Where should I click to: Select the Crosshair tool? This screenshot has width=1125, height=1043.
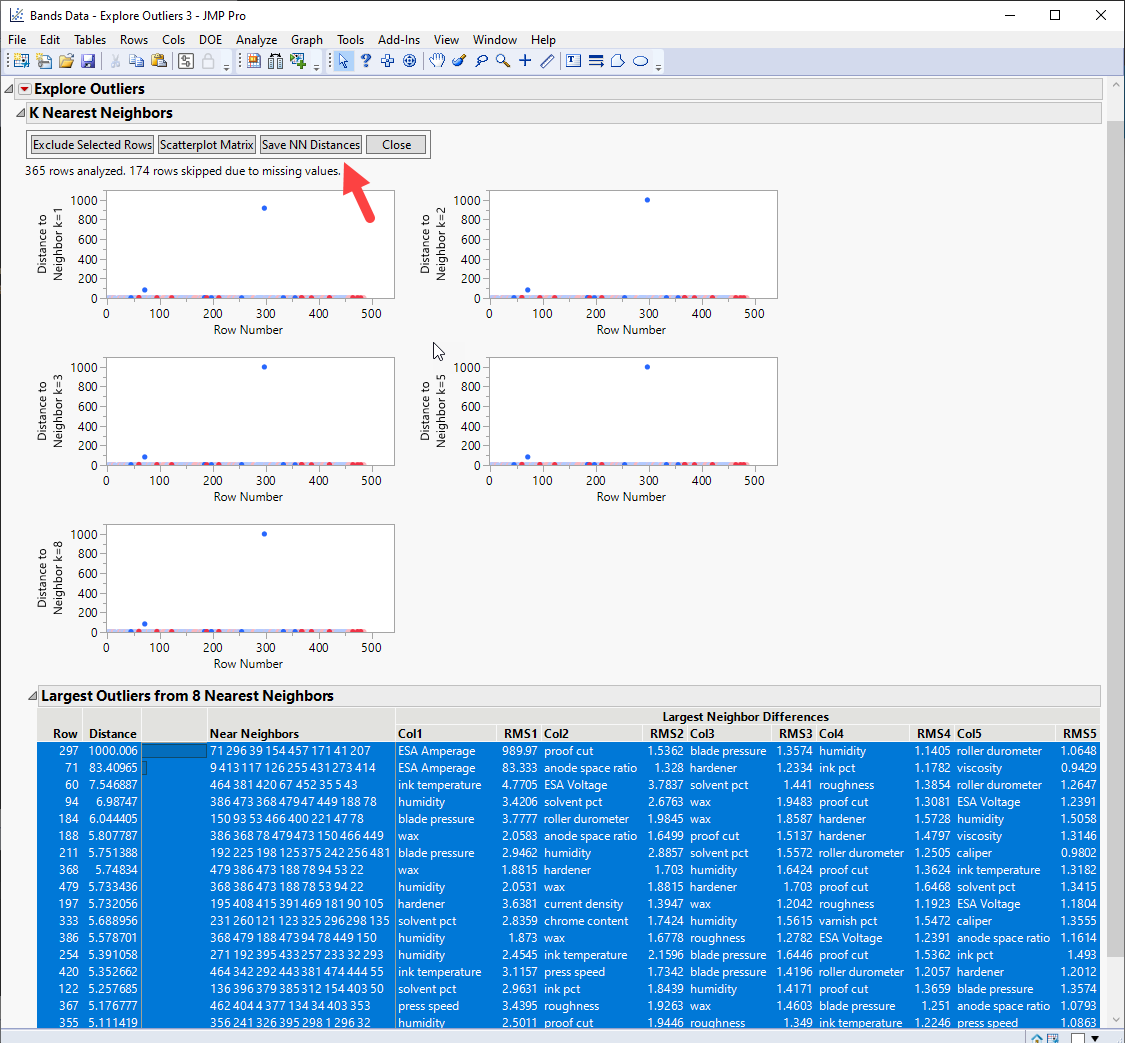point(524,60)
